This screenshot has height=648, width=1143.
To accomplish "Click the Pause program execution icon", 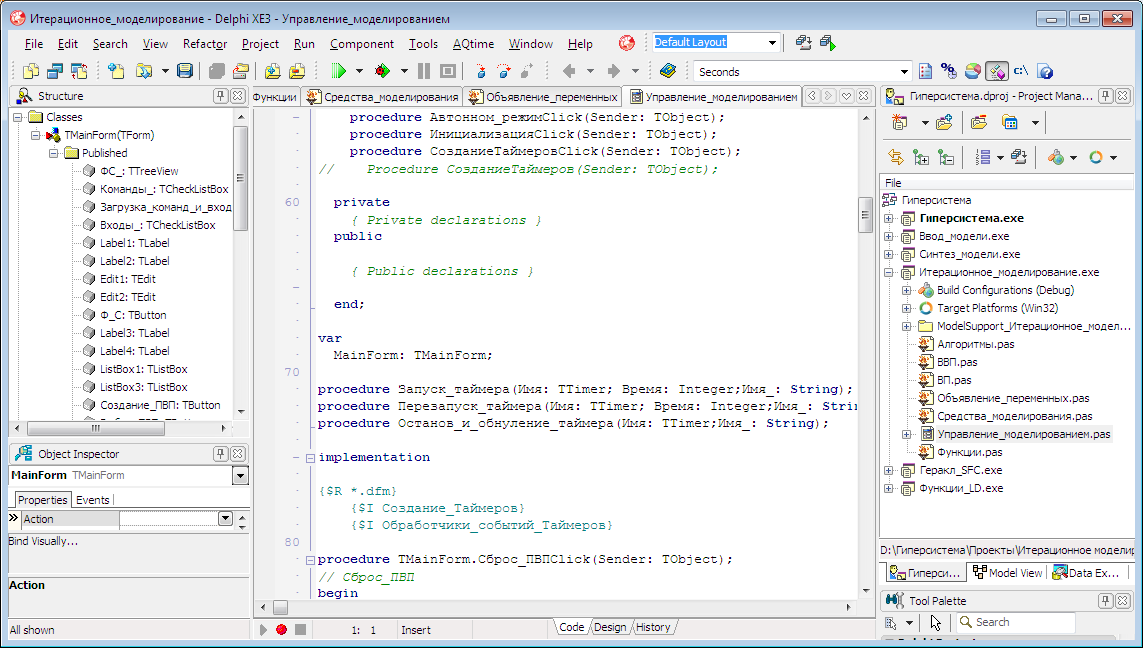I will click(424, 71).
